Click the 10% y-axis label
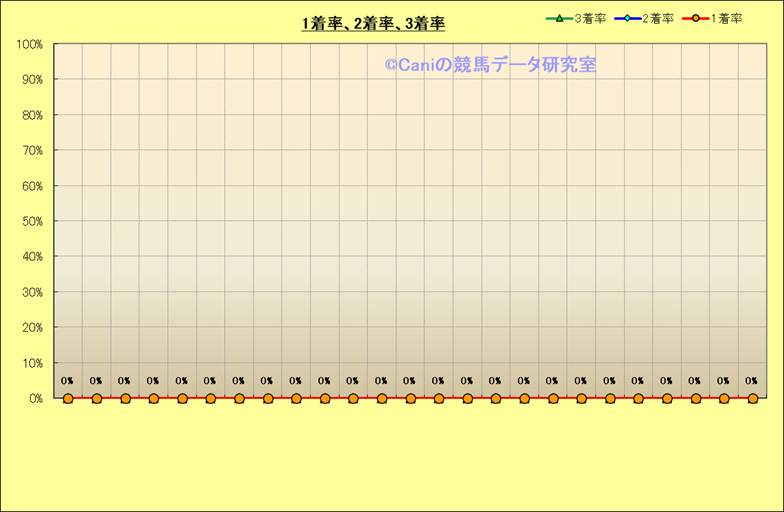 [31, 364]
